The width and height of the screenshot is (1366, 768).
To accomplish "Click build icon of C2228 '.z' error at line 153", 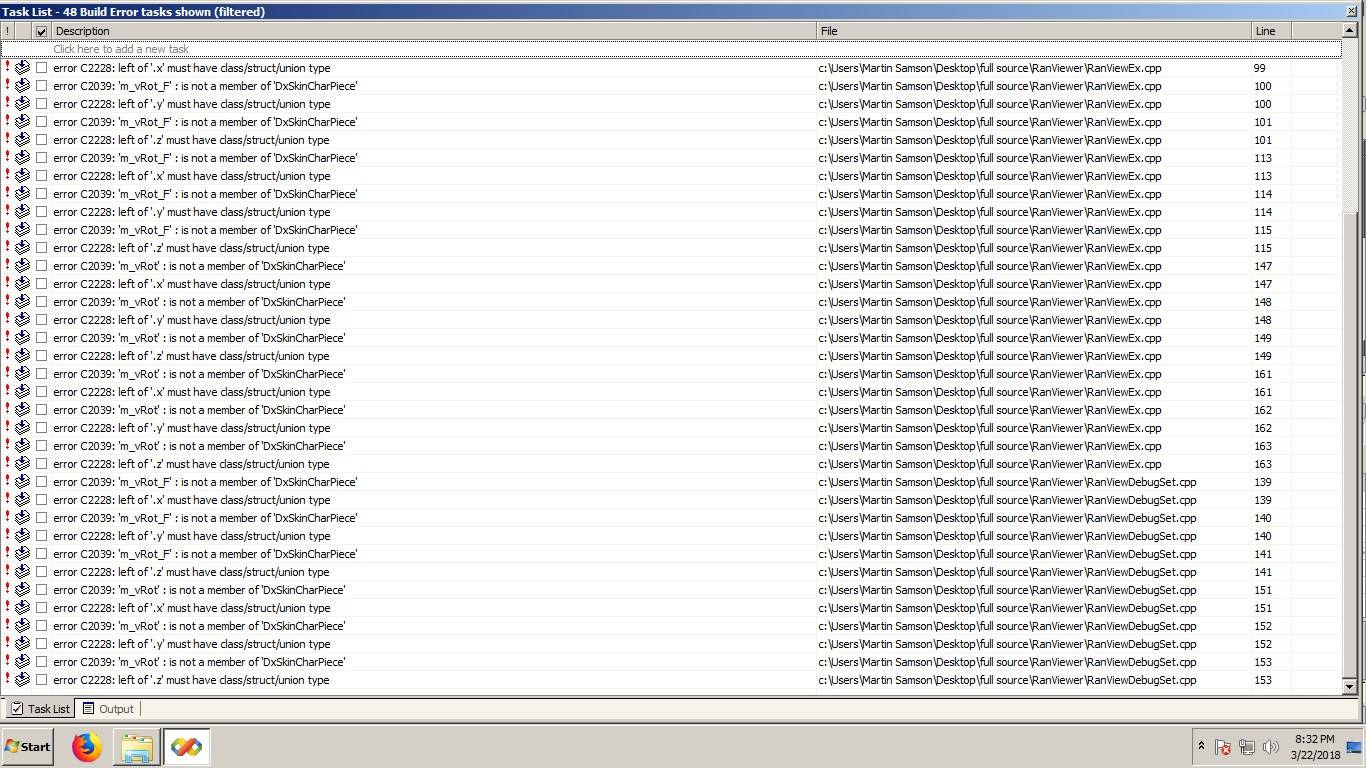I will coord(22,680).
